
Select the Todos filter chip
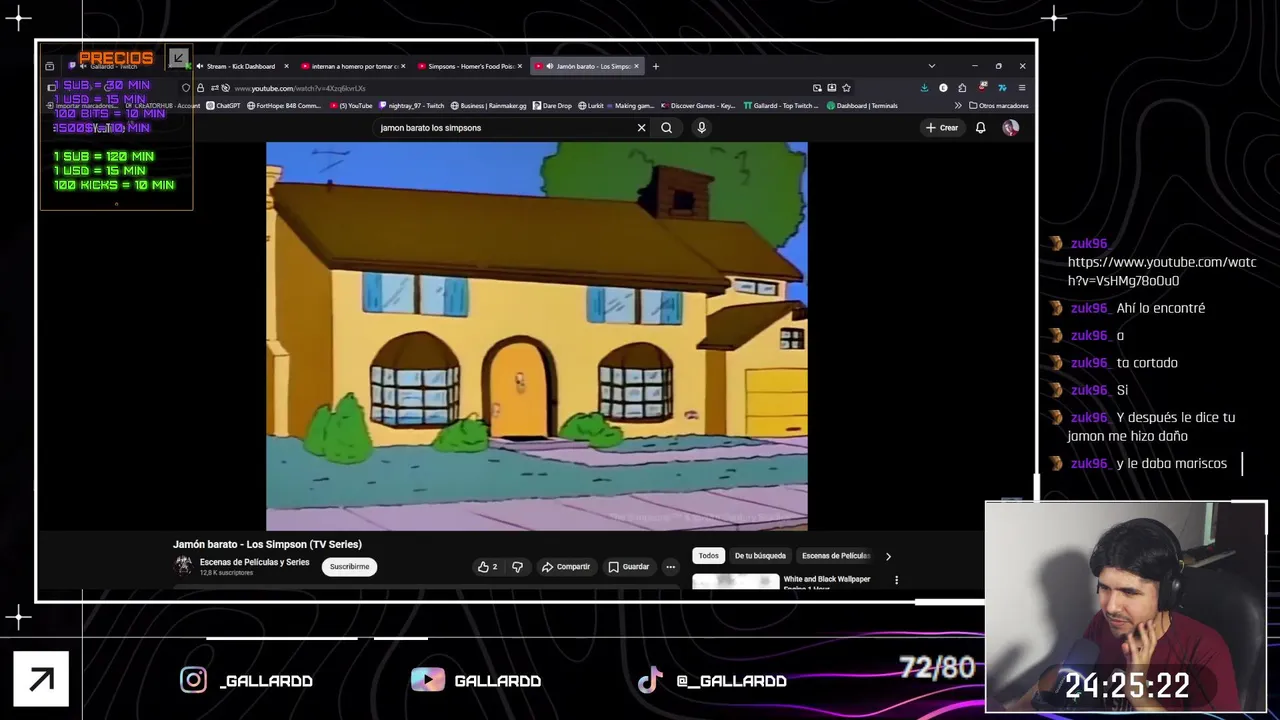tap(708, 556)
